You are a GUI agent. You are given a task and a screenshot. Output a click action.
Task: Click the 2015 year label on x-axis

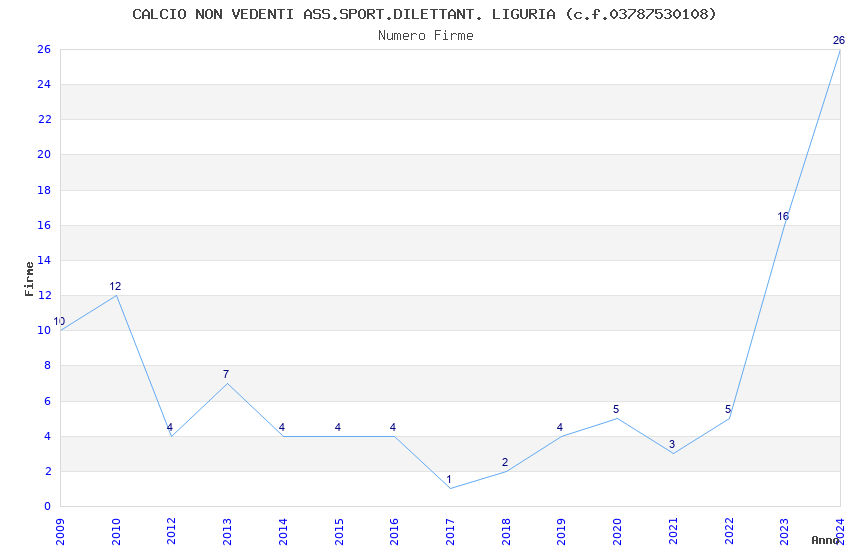[338, 530]
